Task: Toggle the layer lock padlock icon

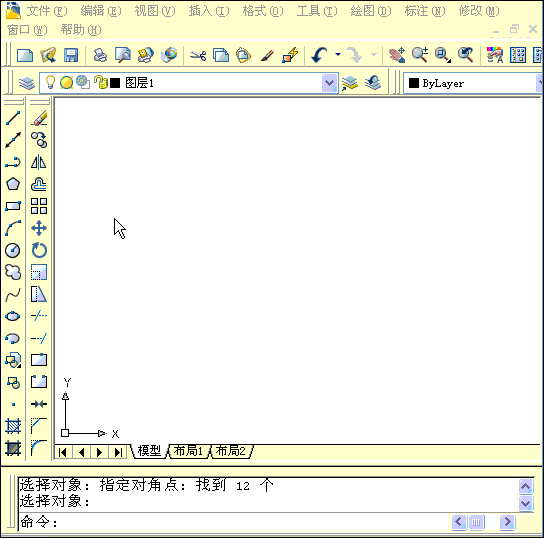Action: coord(101,82)
